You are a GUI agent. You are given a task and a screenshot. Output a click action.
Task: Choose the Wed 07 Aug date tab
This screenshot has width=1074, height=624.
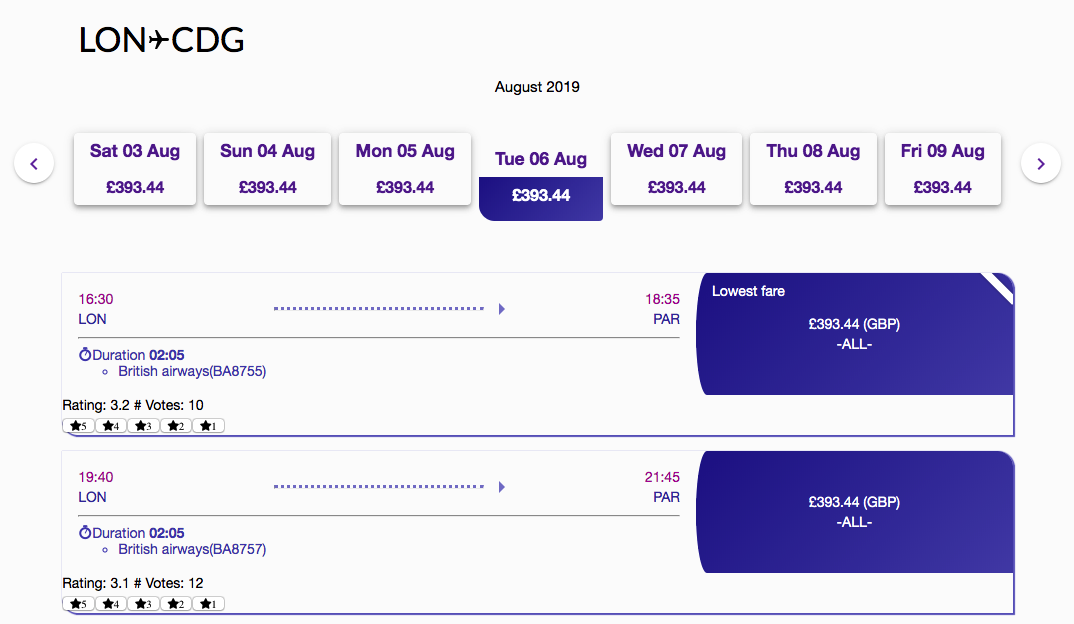point(676,169)
